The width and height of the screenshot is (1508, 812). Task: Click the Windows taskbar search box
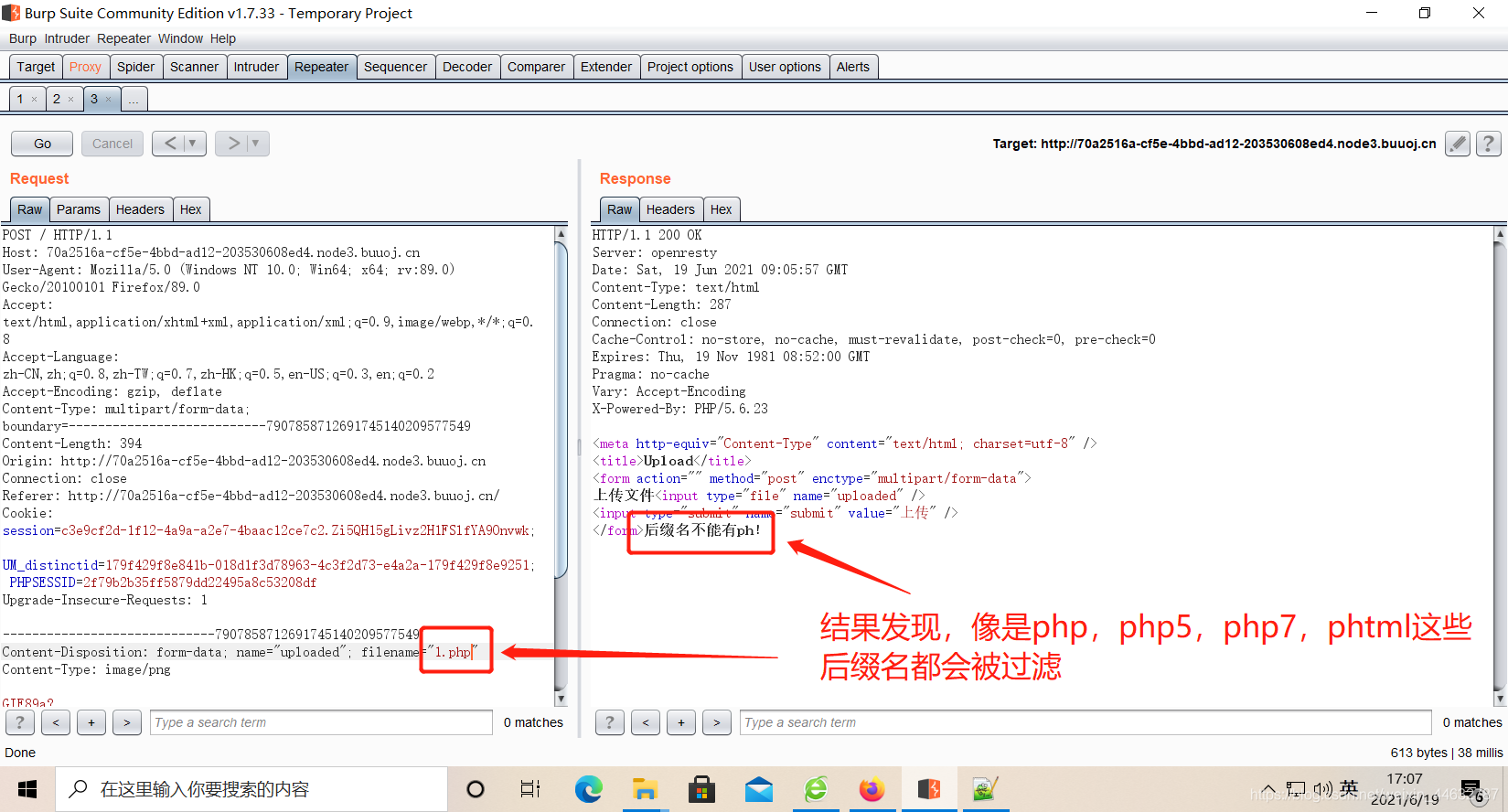pyautogui.click(x=251, y=789)
